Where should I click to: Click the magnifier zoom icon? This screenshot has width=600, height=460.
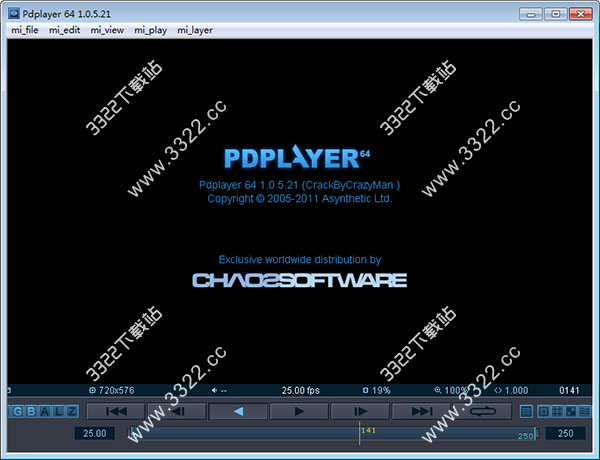click(438, 390)
